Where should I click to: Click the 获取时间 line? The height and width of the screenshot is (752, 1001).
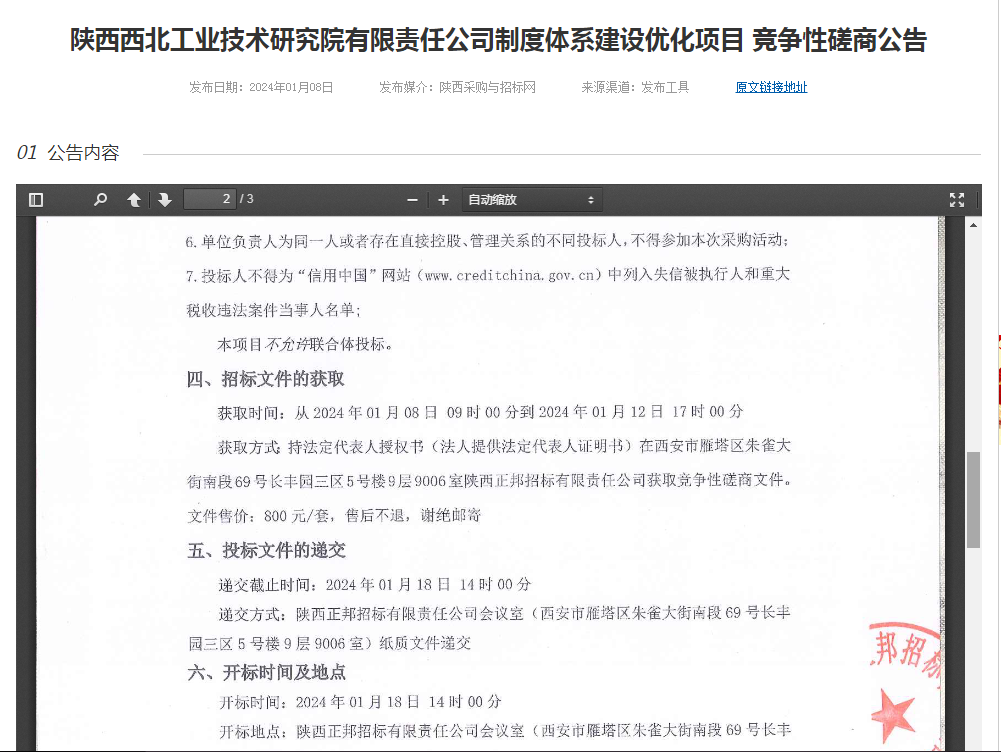click(x=481, y=412)
